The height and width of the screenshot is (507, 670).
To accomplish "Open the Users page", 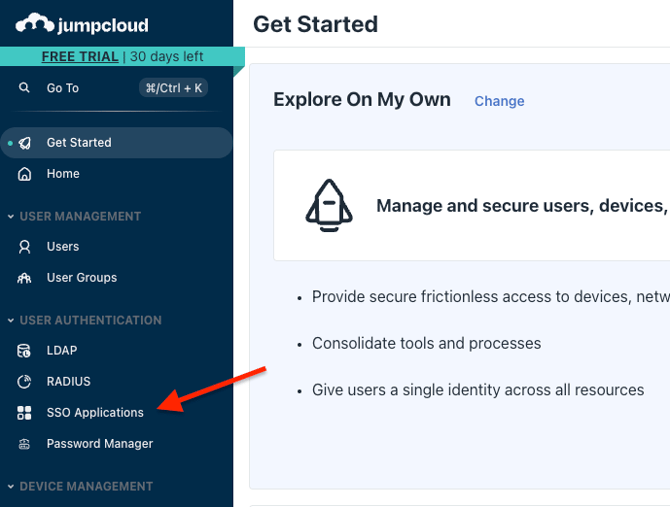I will click(116, 247).
